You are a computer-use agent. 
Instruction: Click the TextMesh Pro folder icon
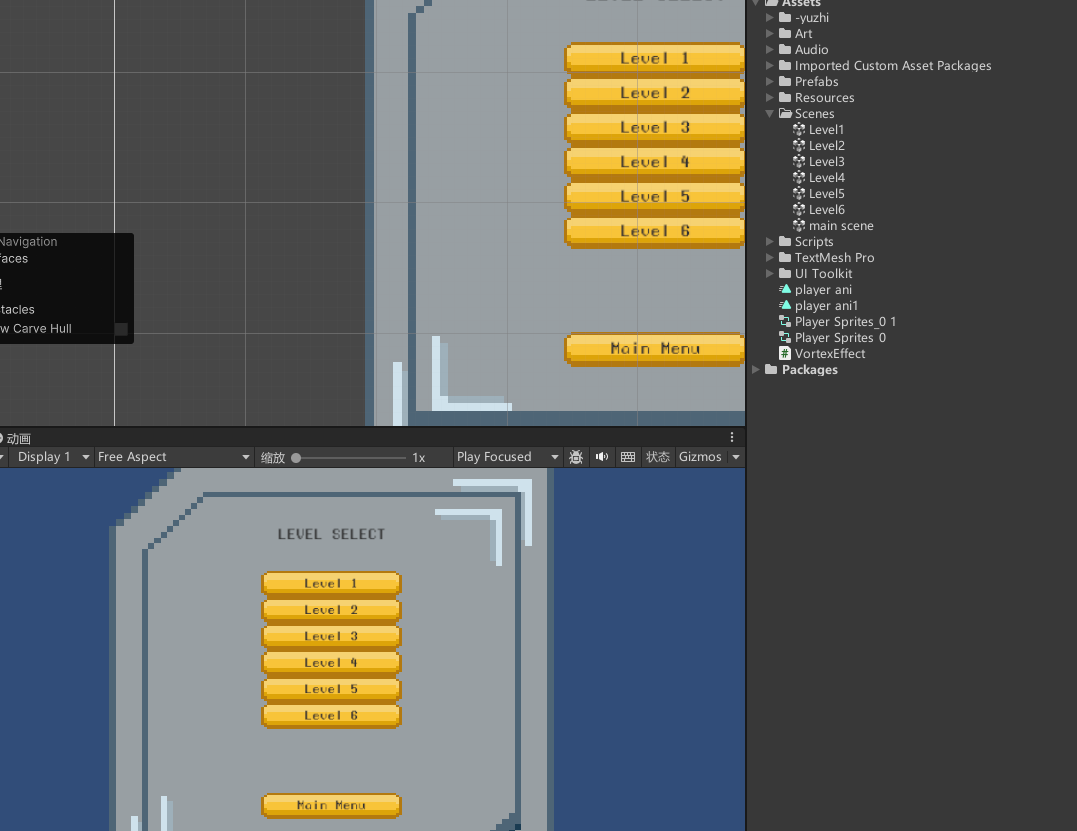785,258
